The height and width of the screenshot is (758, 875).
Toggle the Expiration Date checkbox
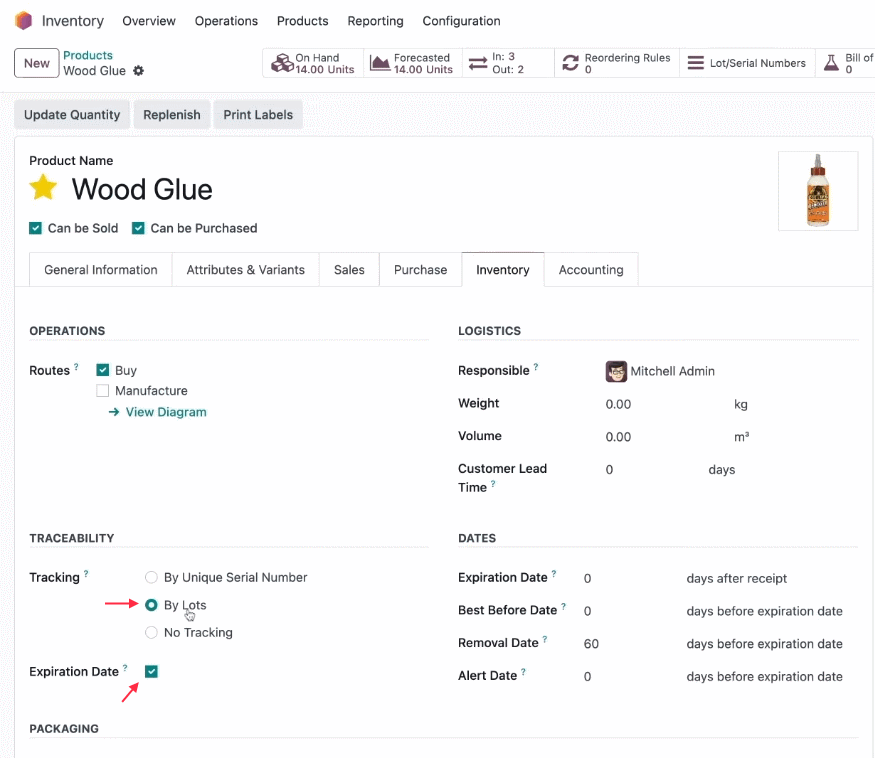(x=151, y=671)
